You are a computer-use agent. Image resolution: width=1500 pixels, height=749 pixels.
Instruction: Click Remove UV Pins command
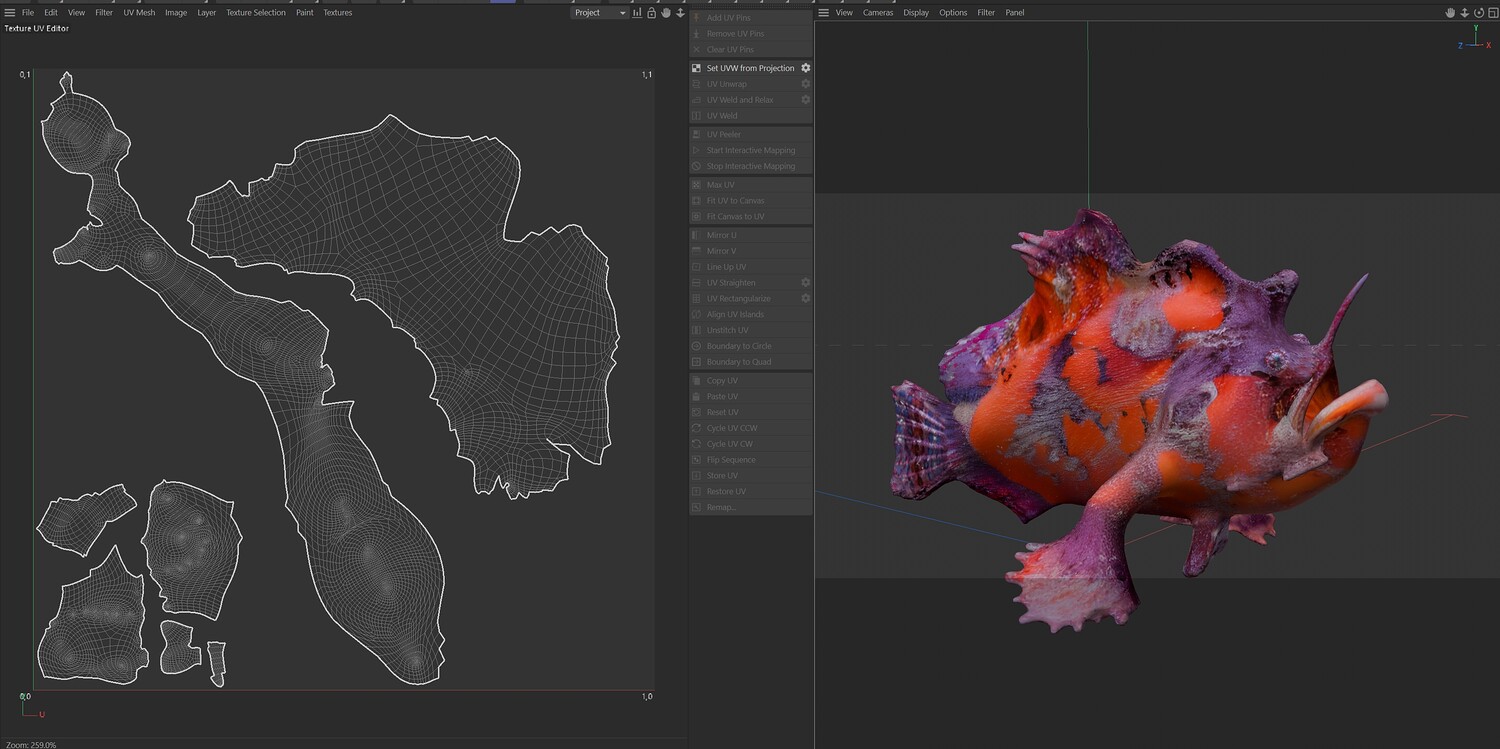751,34
